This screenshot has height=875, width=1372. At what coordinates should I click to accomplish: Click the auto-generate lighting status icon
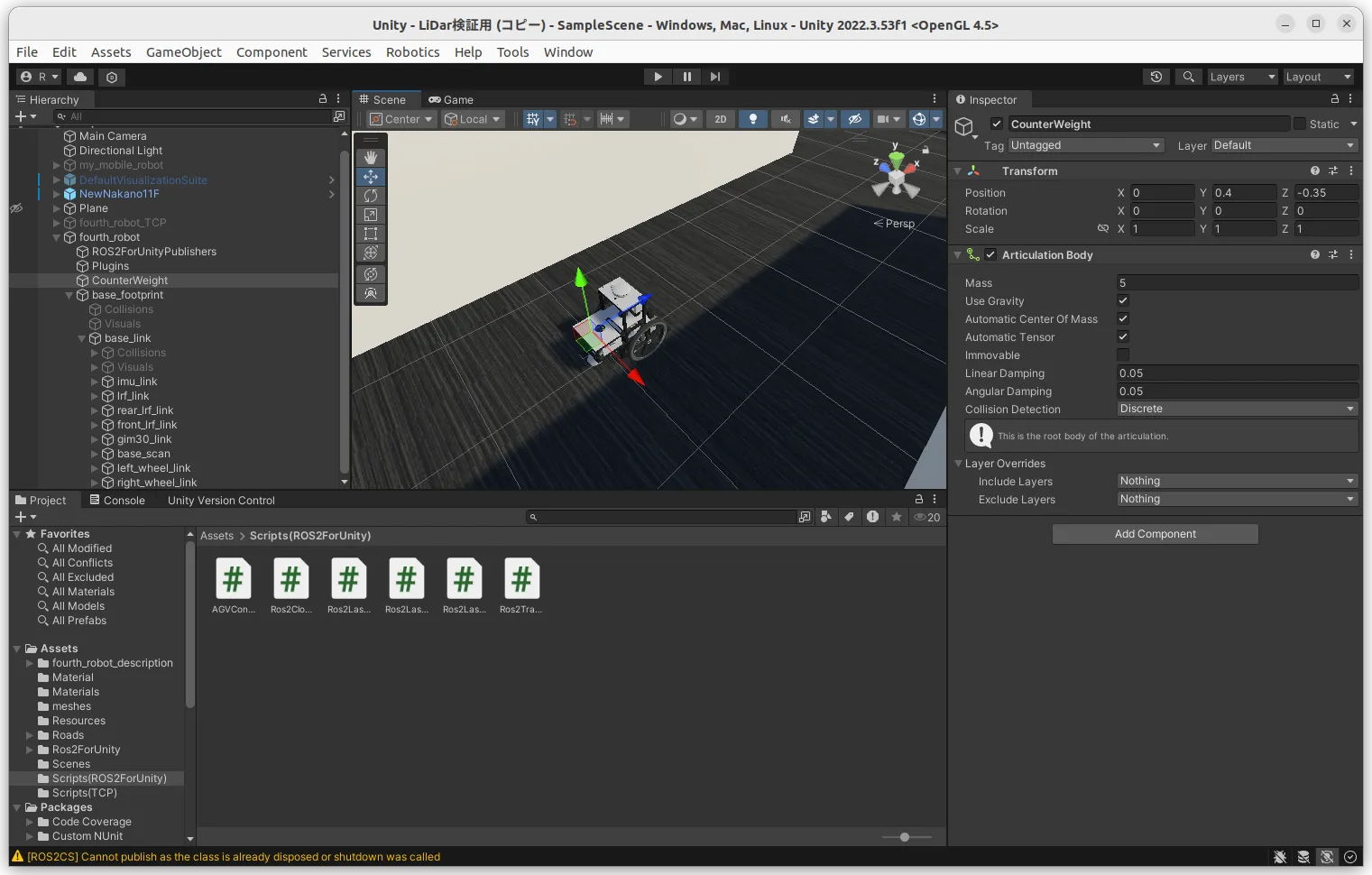1327,857
